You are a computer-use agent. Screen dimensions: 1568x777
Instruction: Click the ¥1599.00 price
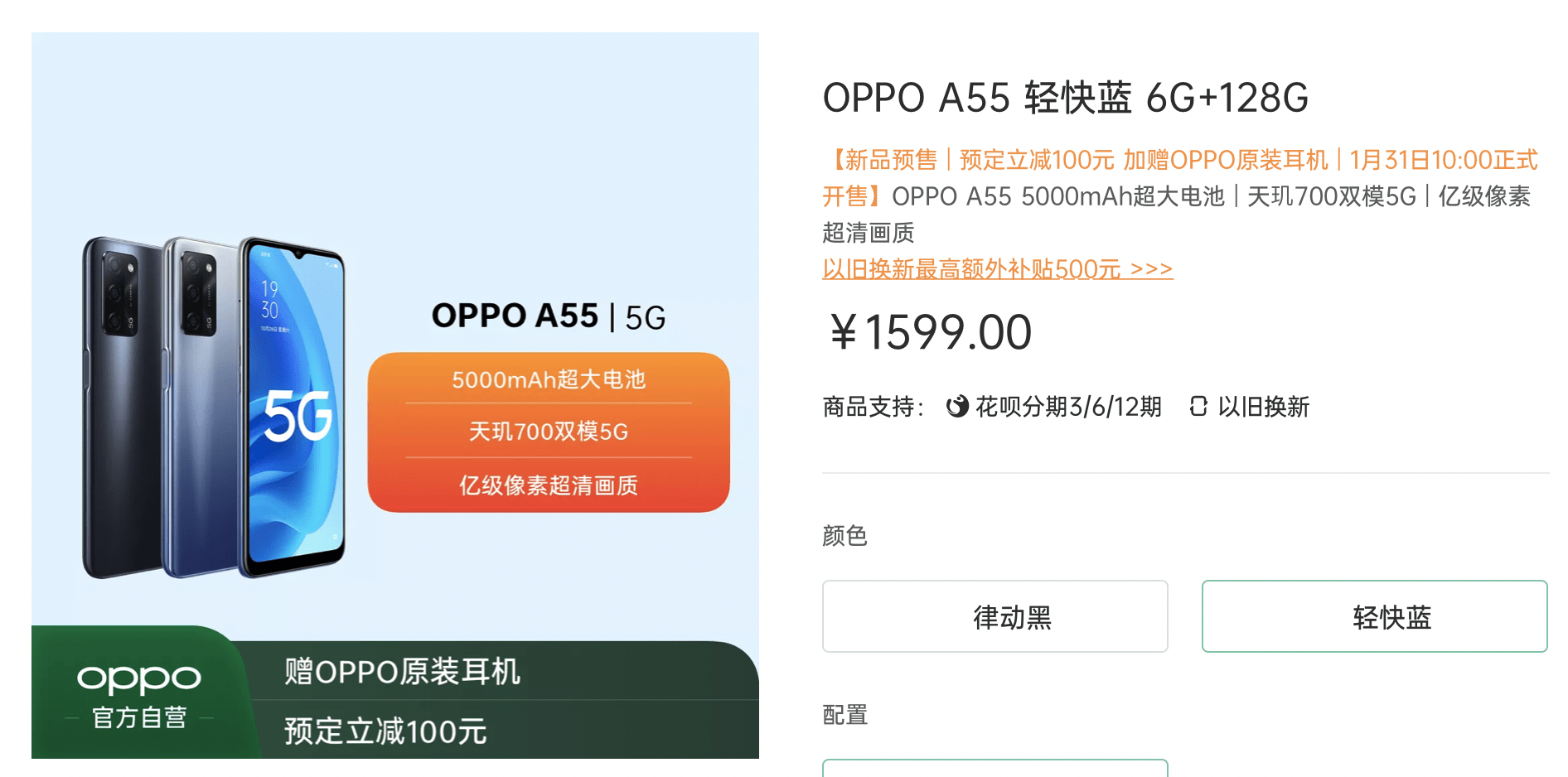point(930,332)
